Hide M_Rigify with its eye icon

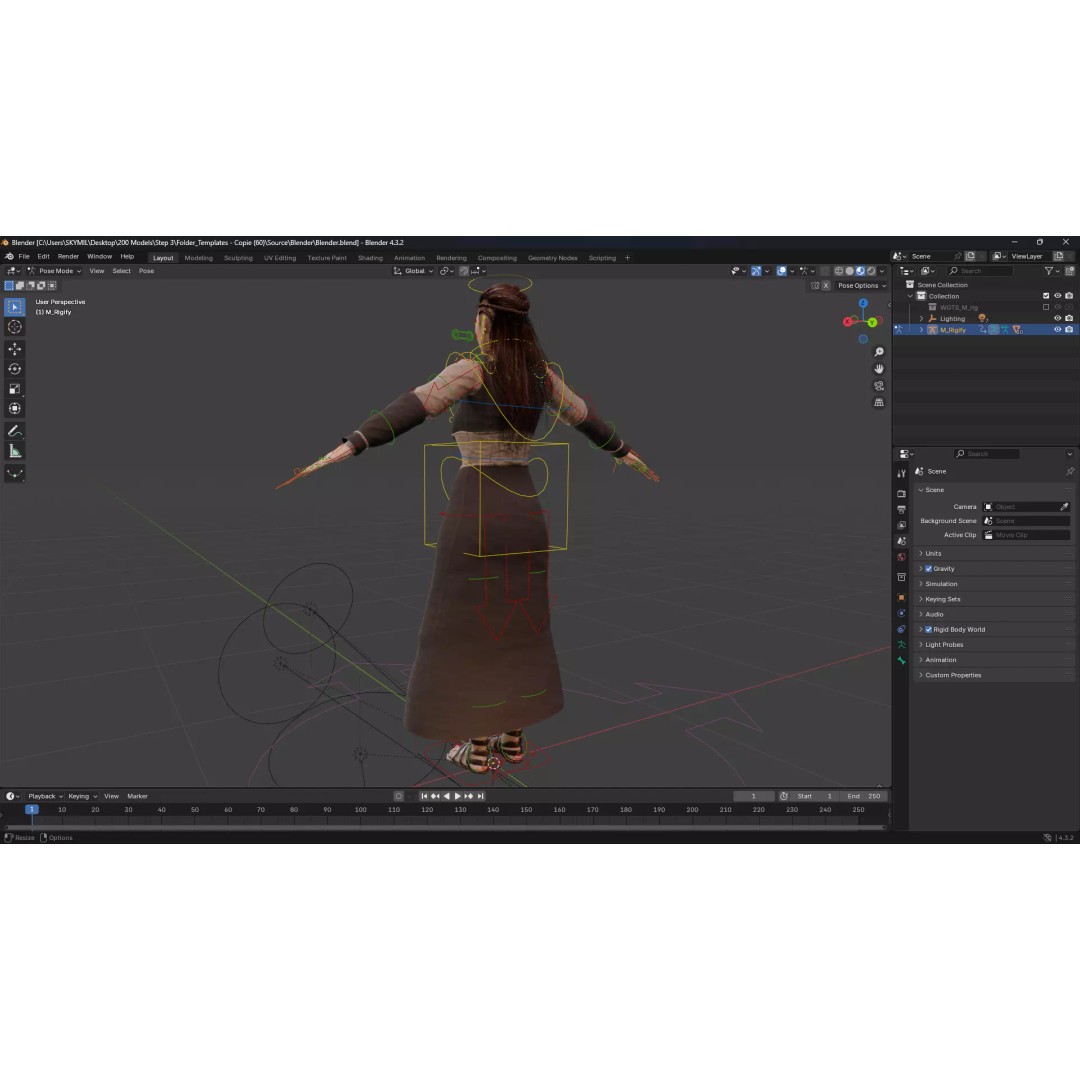pyautogui.click(x=1057, y=330)
